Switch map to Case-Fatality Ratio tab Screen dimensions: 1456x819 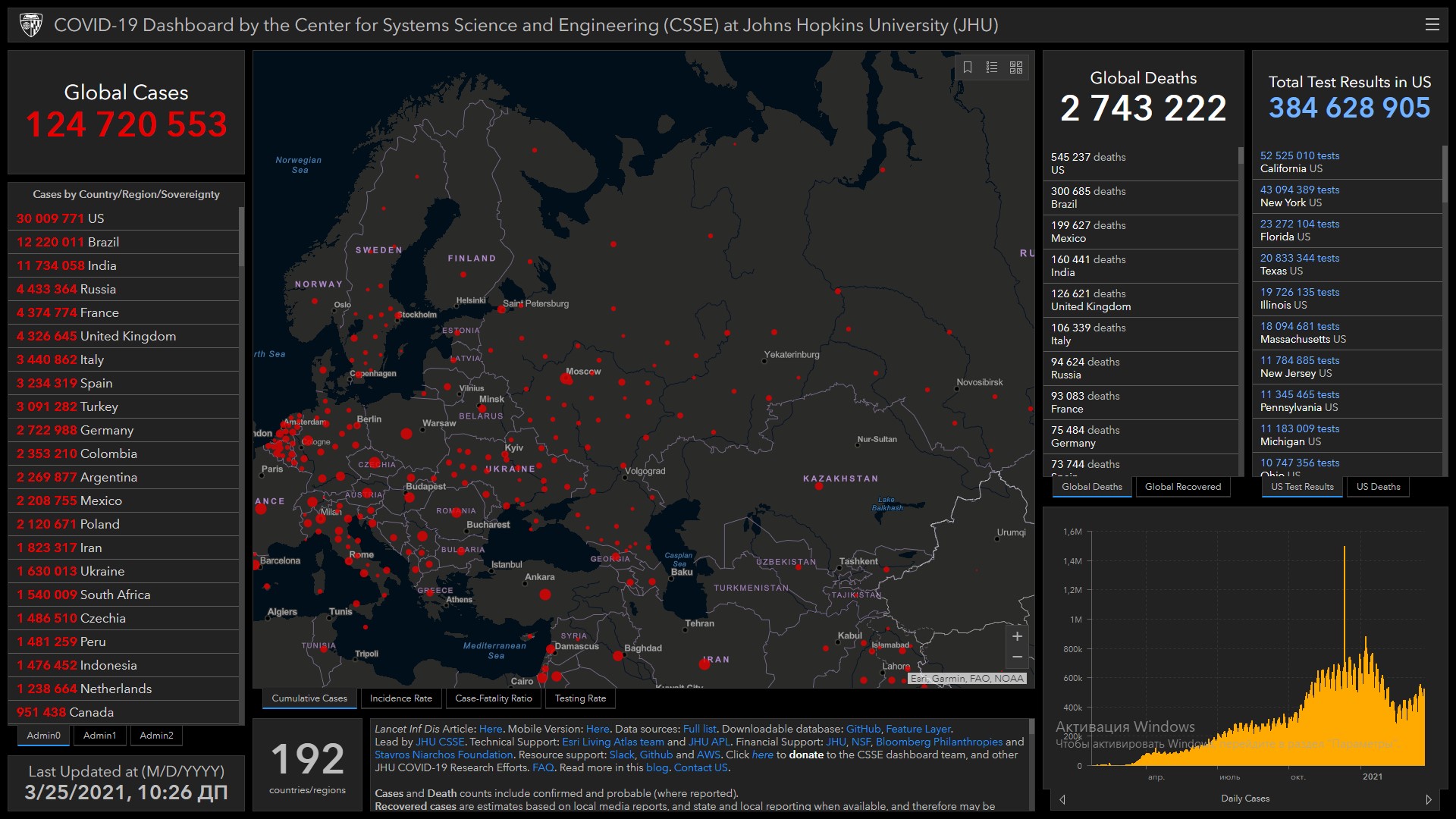point(493,698)
